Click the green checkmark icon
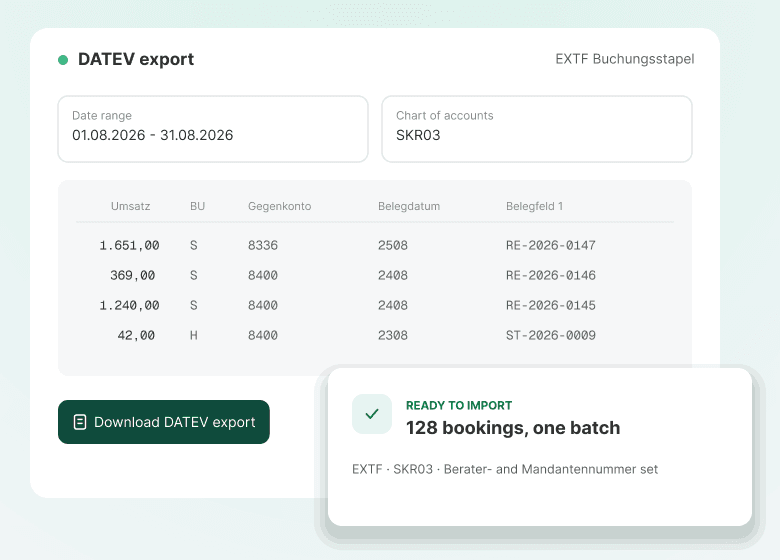 coord(372,414)
